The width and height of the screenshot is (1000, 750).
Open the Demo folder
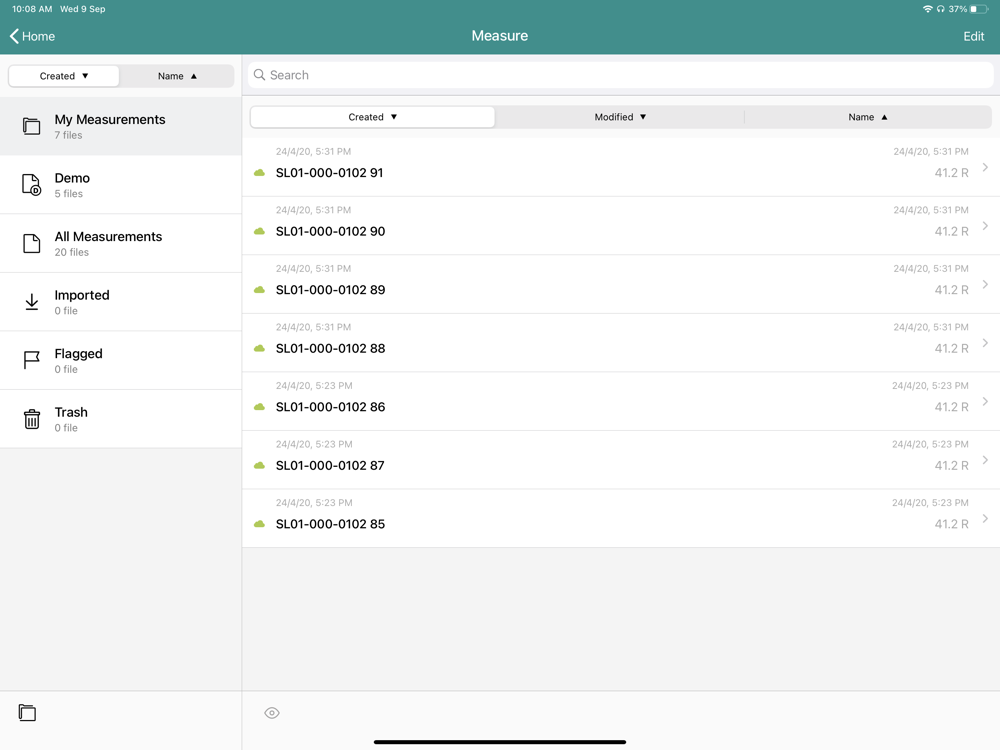[121, 185]
